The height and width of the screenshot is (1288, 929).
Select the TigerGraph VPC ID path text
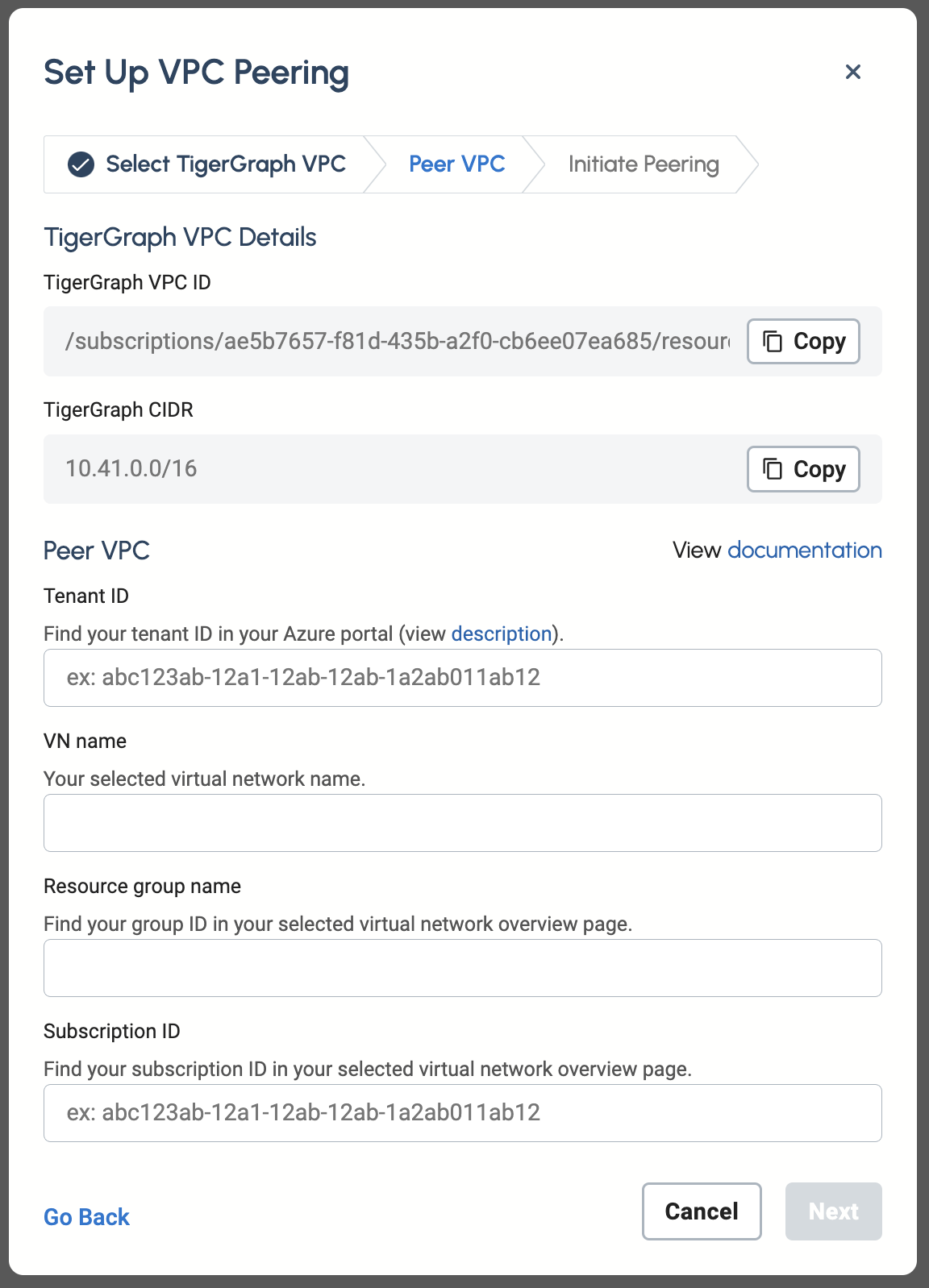point(397,342)
